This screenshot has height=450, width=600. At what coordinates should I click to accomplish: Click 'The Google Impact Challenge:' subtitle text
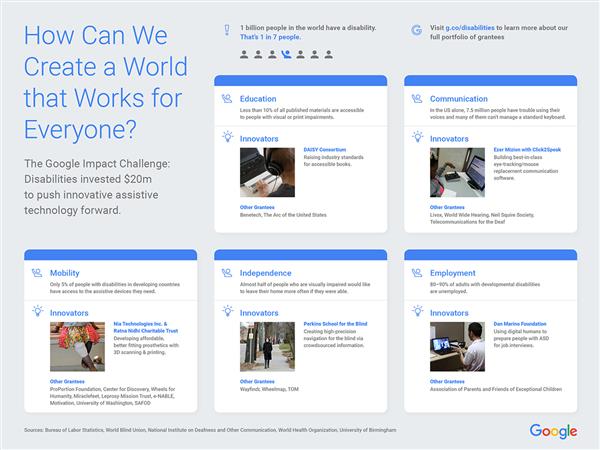[97, 164]
